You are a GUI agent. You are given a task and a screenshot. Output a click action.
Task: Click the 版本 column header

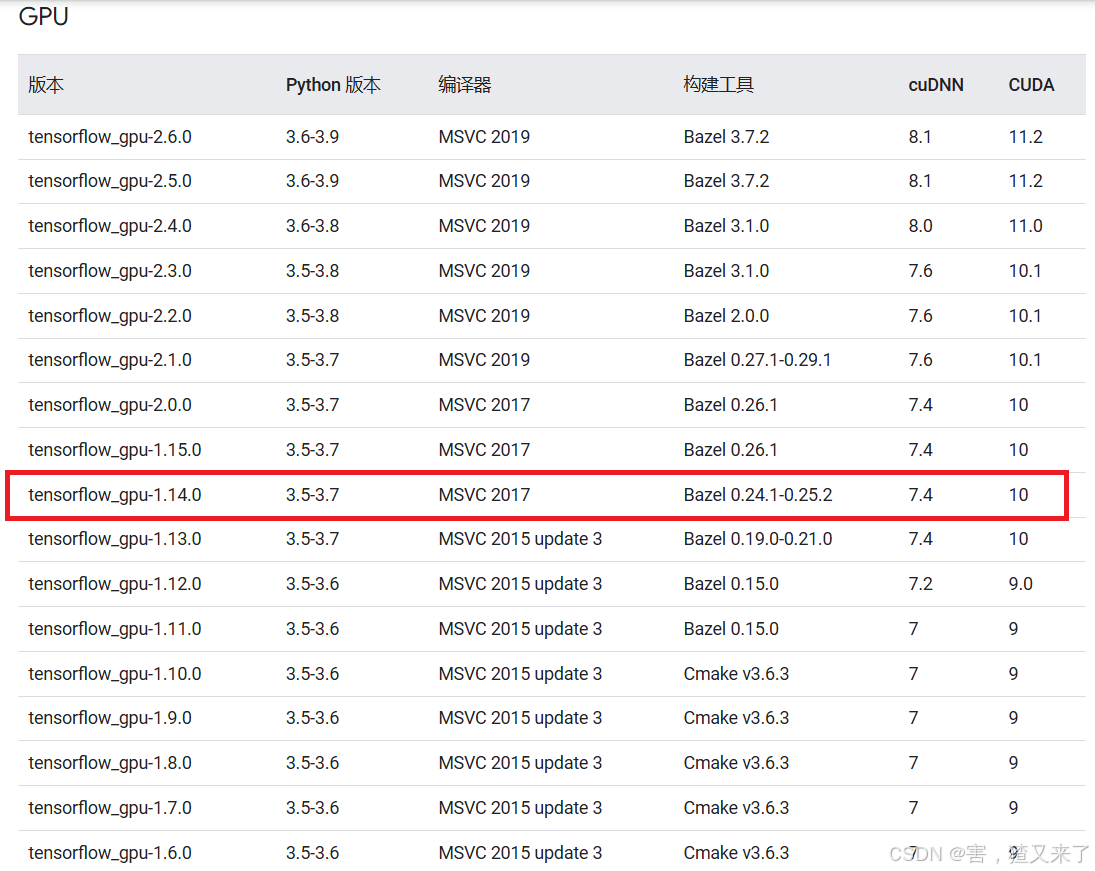point(46,85)
